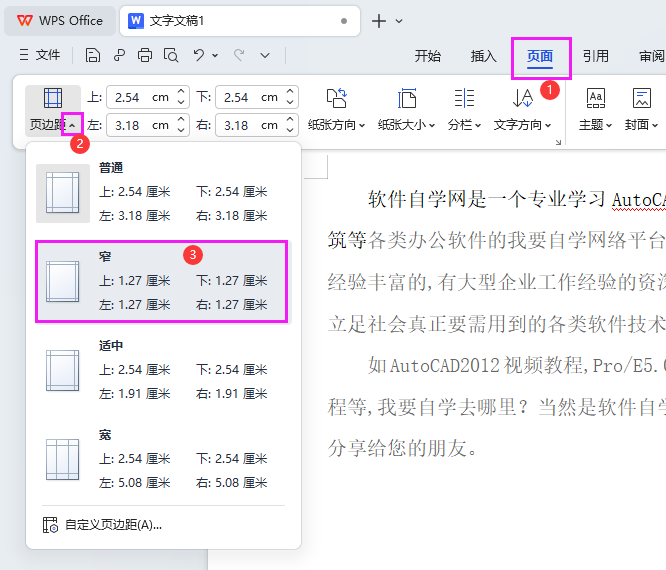Open the 封面 dropdown label
The height and width of the screenshot is (570, 666).
coord(641,125)
